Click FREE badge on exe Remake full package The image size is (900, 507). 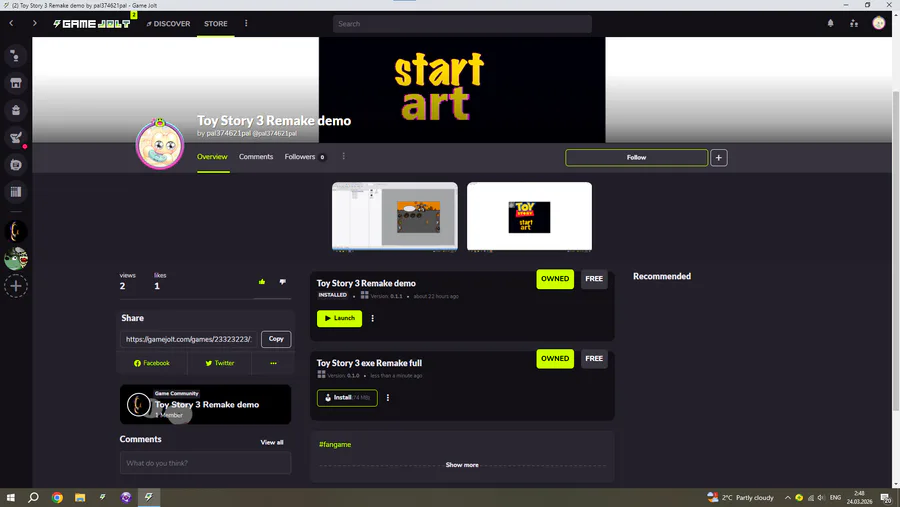pos(594,358)
